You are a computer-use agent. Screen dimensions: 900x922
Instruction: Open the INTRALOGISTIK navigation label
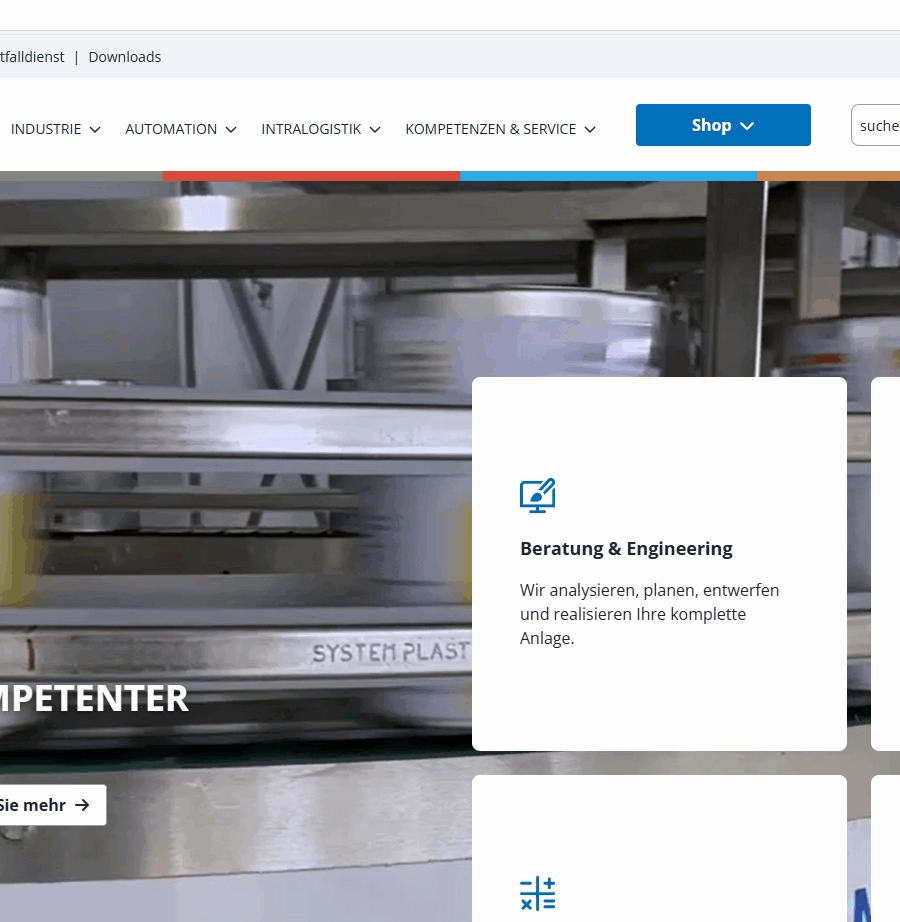pos(311,129)
